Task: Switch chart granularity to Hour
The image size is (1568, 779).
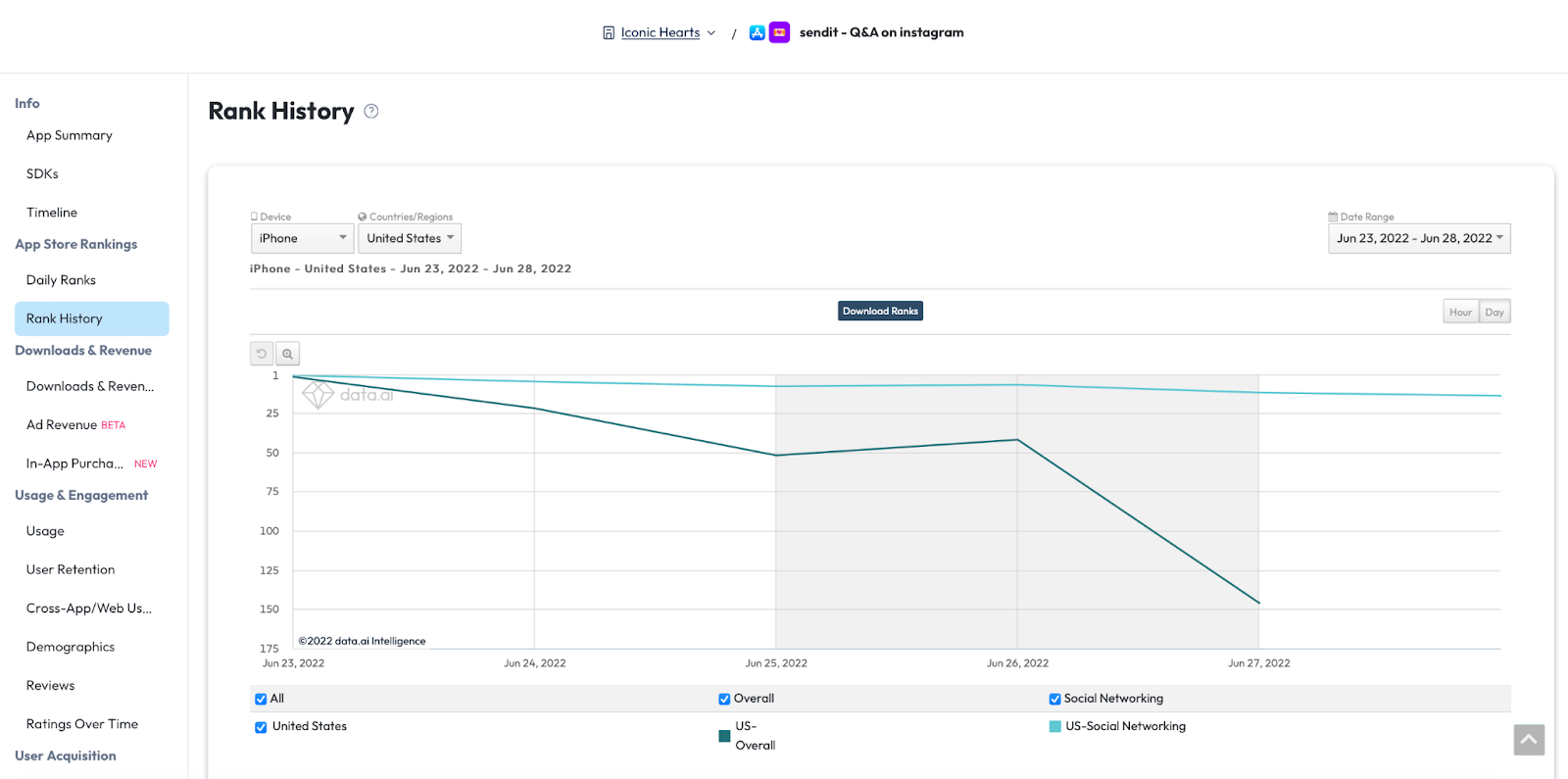Action: point(1460,312)
